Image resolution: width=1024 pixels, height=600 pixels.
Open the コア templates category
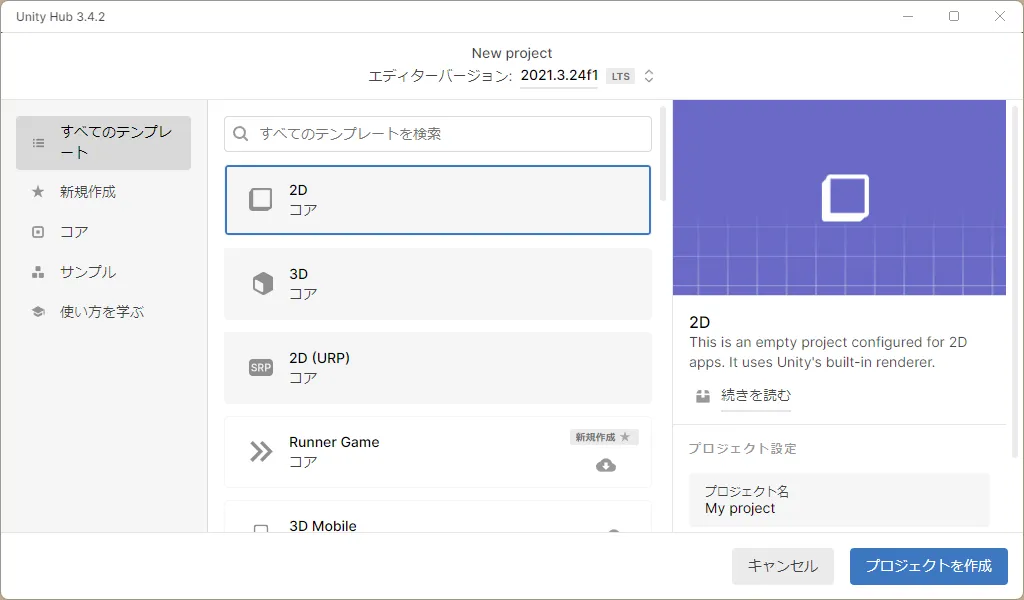[74, 232]
